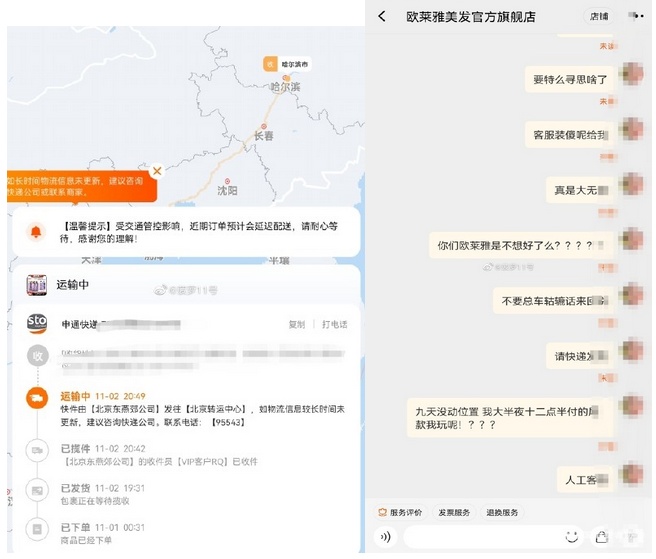
Task: Tap the message 客服装傻呢给我
Action: 570,135
